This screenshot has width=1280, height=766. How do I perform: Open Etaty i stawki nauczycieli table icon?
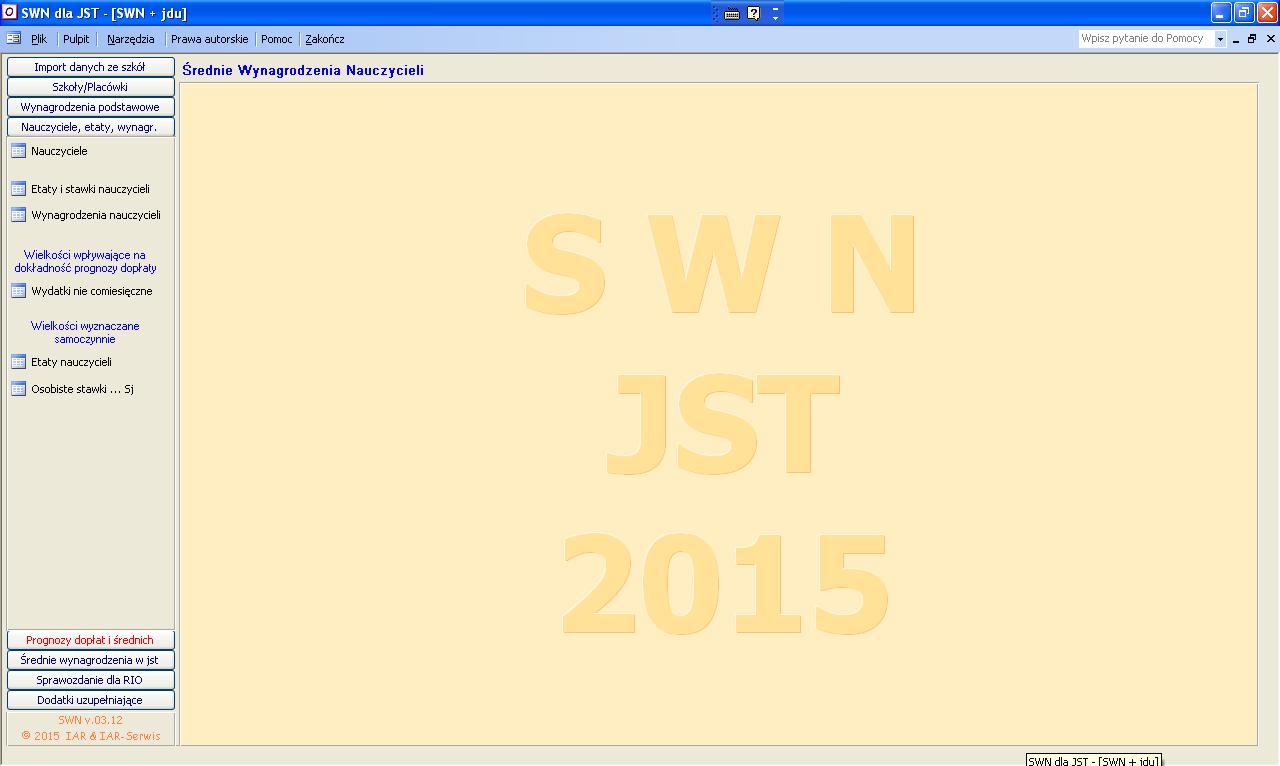click(x=18, y=189)
